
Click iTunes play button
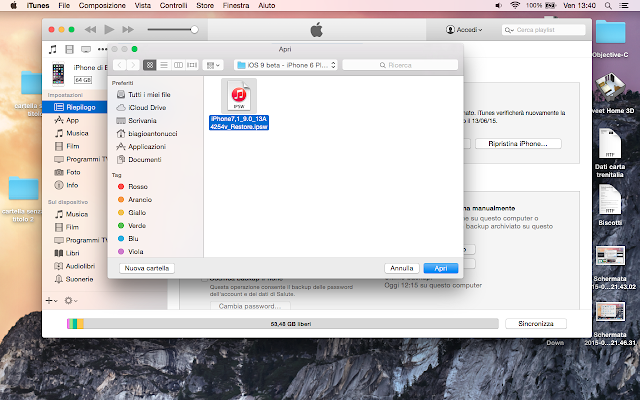[x=109, y=29]
